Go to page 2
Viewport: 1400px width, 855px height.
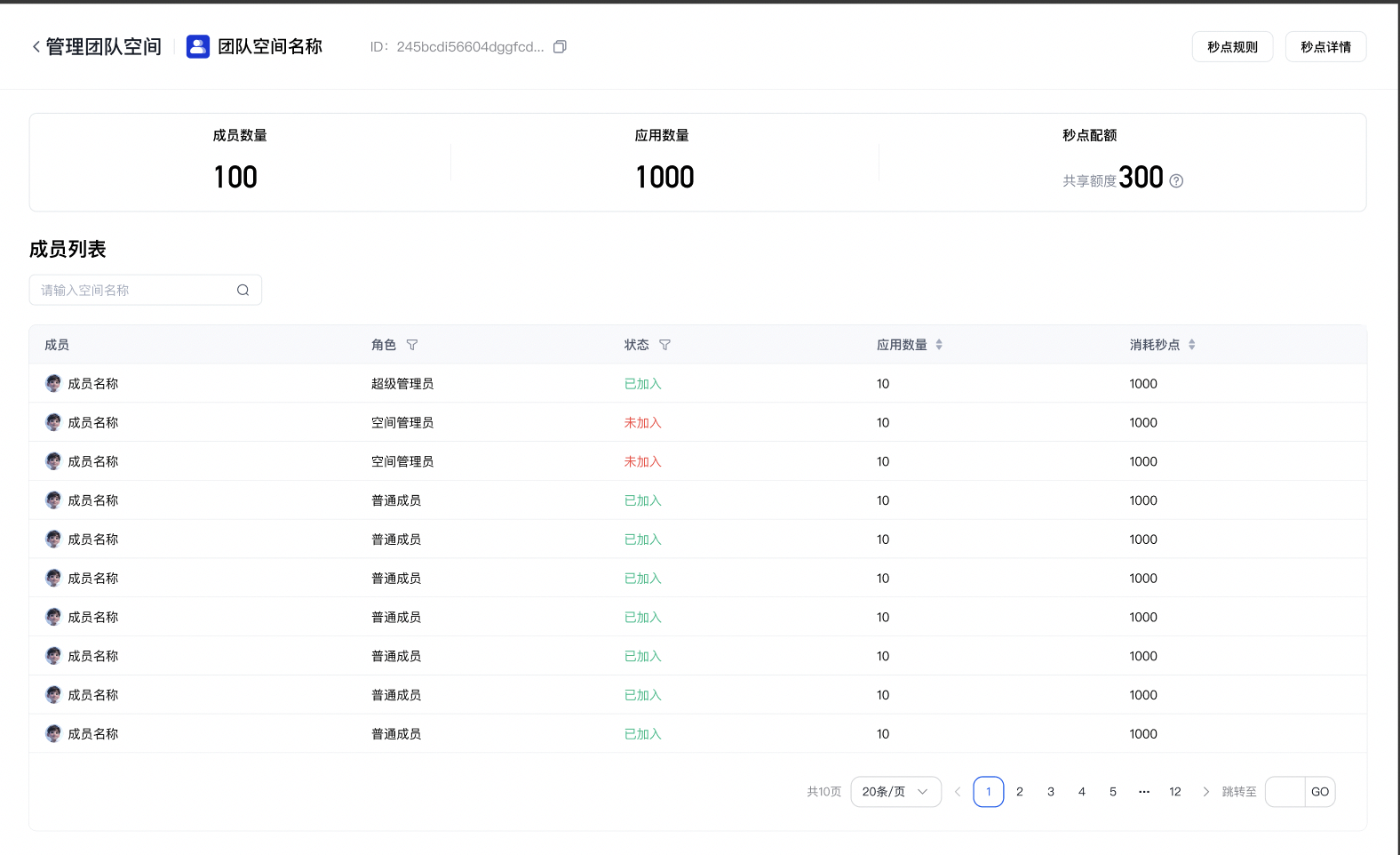click(x=1020, y=792)
